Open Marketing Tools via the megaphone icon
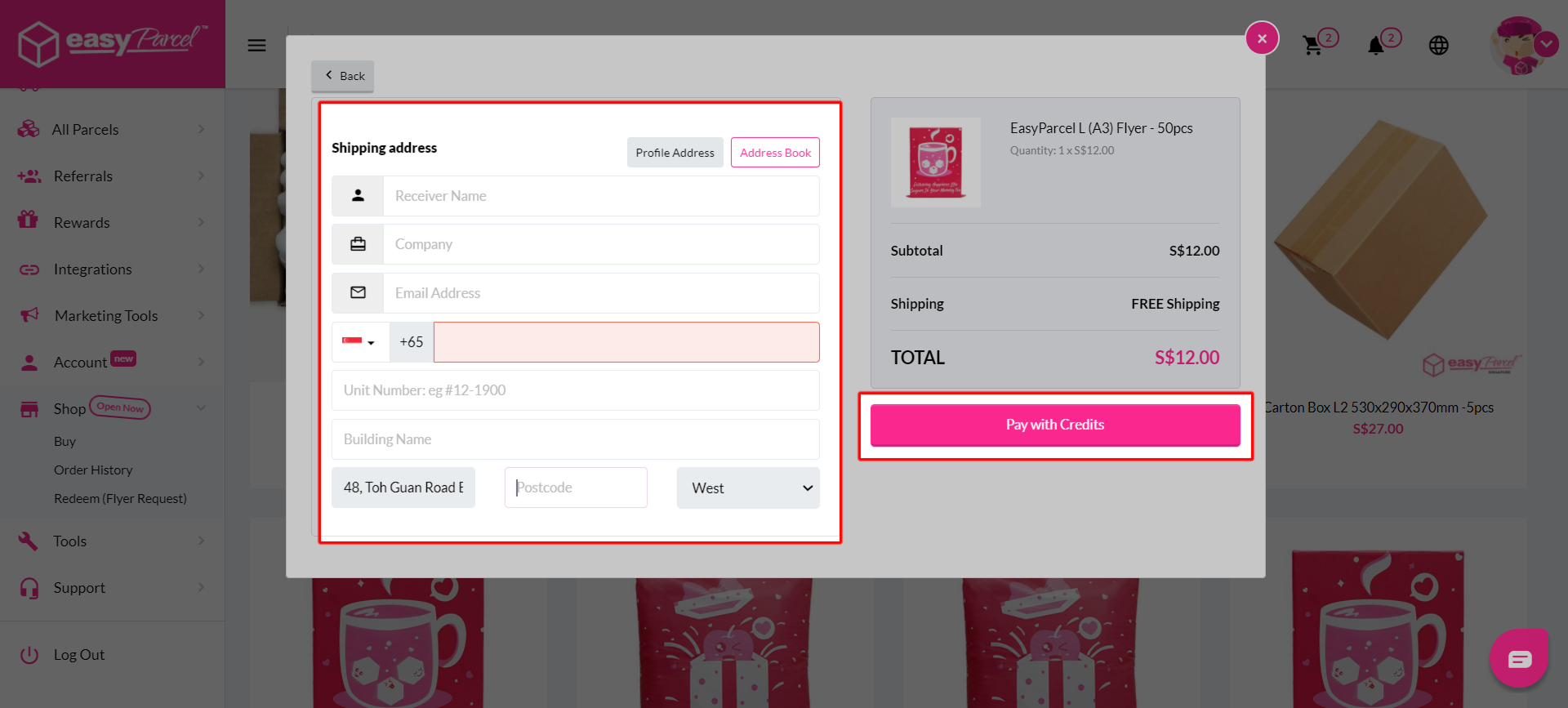 coord(29,315)
